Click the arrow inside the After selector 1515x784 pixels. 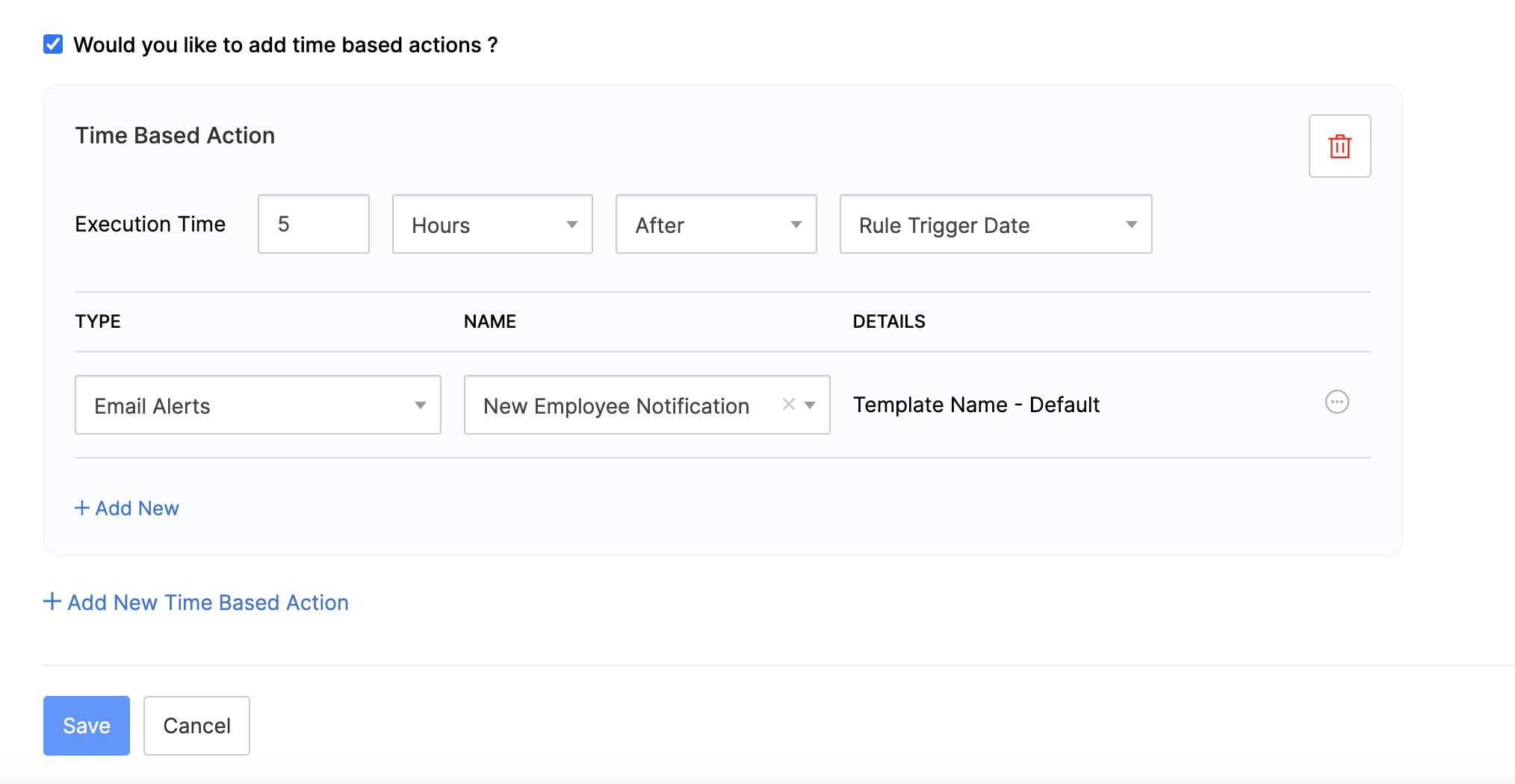796,224
